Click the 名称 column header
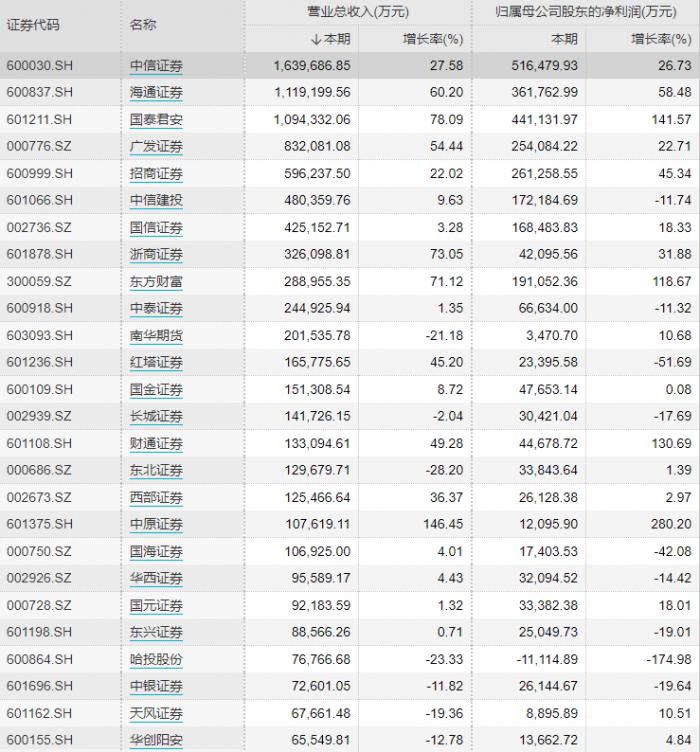 [x=143, y=24]
